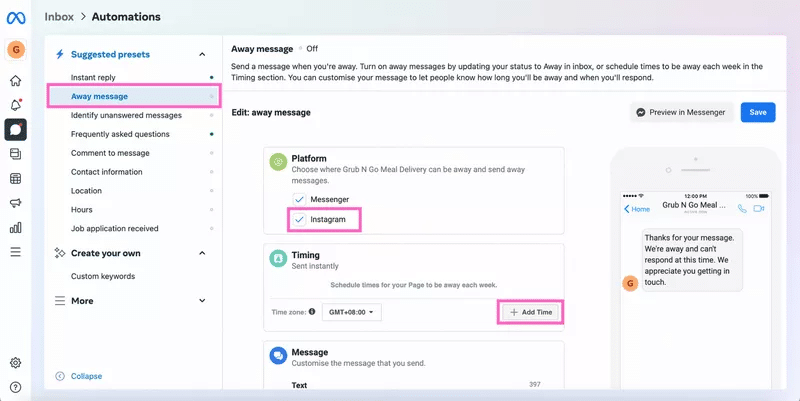Select Job application received preset
The height and width of the screenshot is (401, 800).
(x=114, y=229)
